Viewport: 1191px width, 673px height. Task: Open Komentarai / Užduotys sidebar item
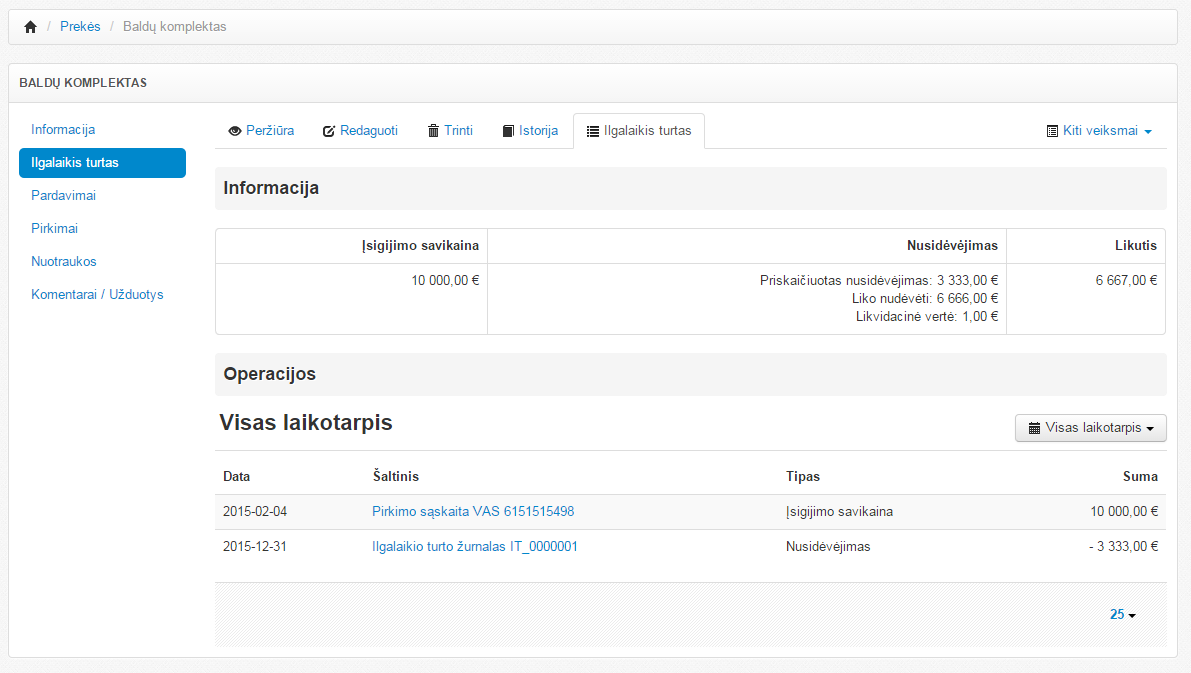97,295
